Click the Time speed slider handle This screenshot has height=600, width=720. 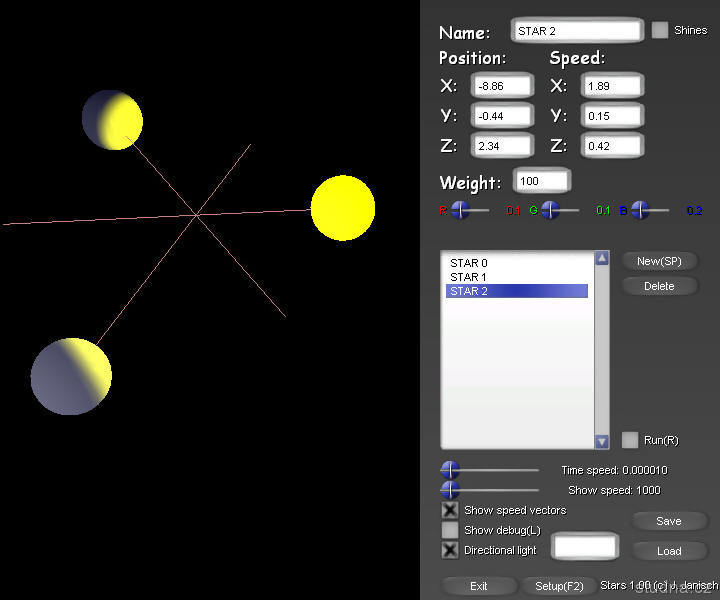[450, 470]
